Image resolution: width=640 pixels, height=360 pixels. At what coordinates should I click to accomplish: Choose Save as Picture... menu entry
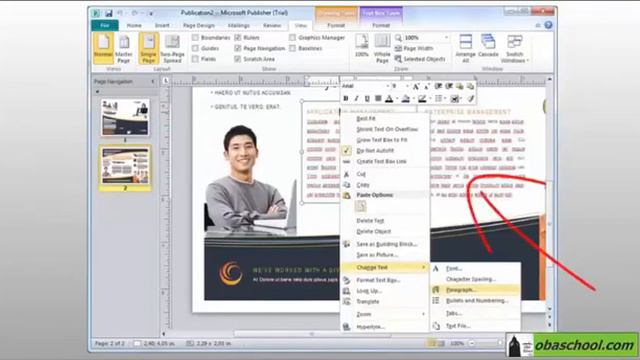(x=385, y=255)
